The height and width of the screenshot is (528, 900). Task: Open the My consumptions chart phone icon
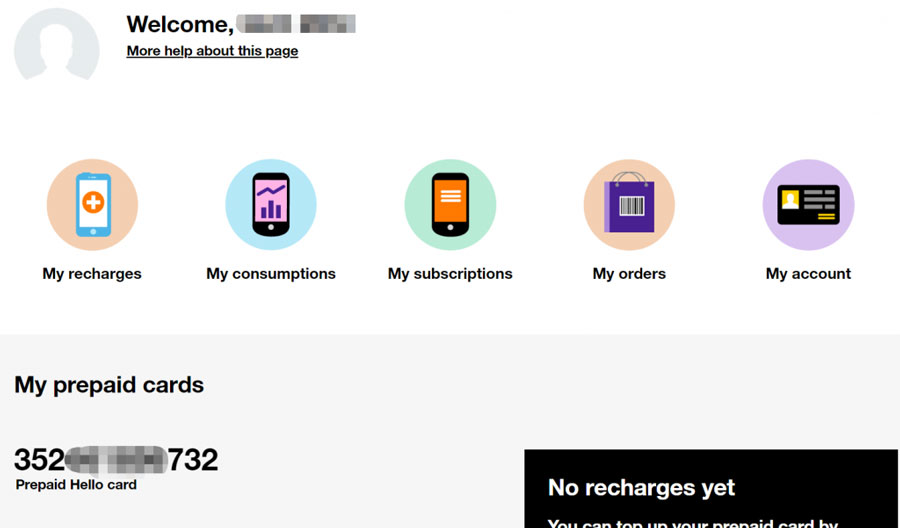[271, 205]
